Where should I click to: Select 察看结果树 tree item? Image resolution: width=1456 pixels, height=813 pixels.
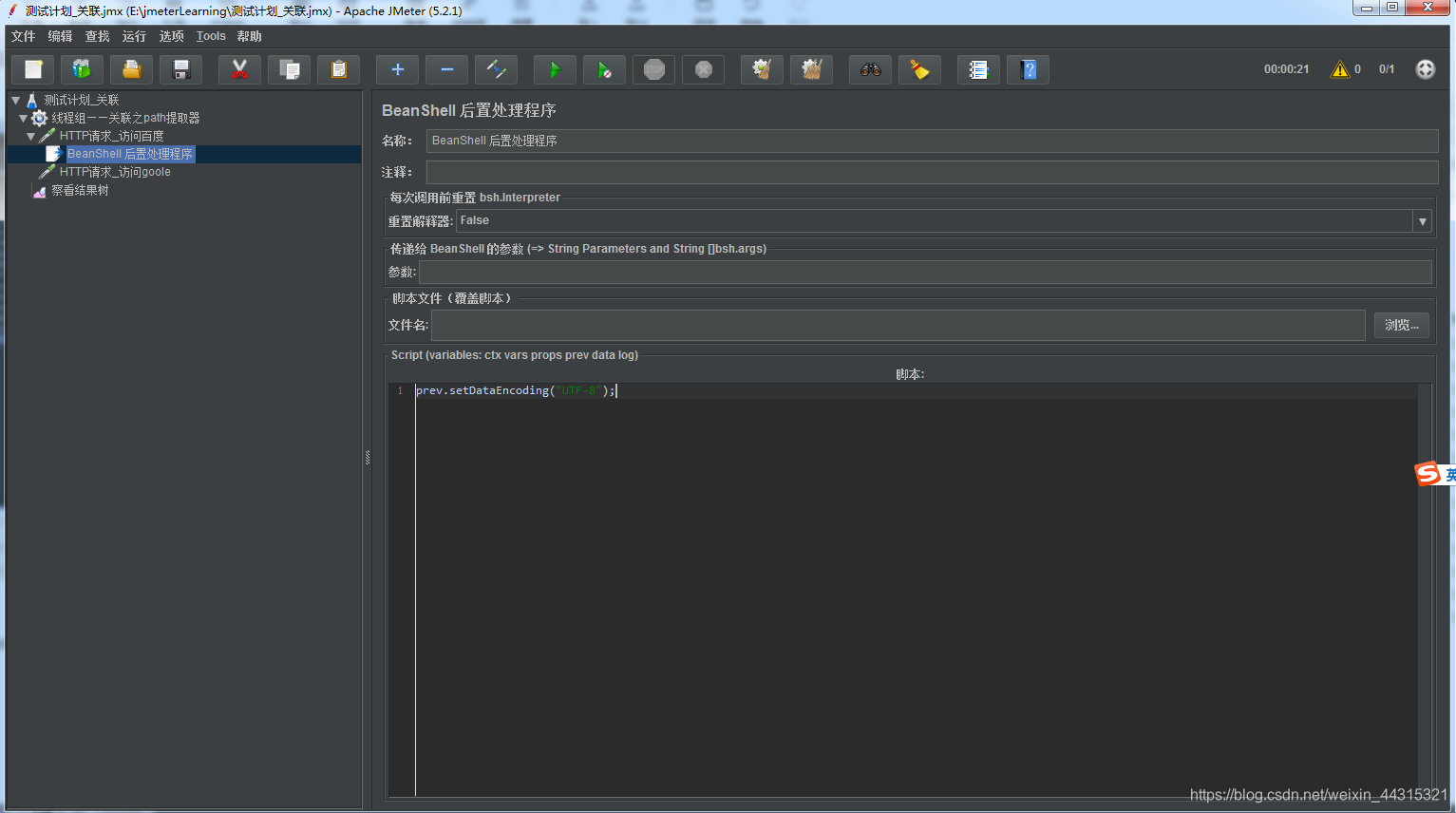point(80,190)
